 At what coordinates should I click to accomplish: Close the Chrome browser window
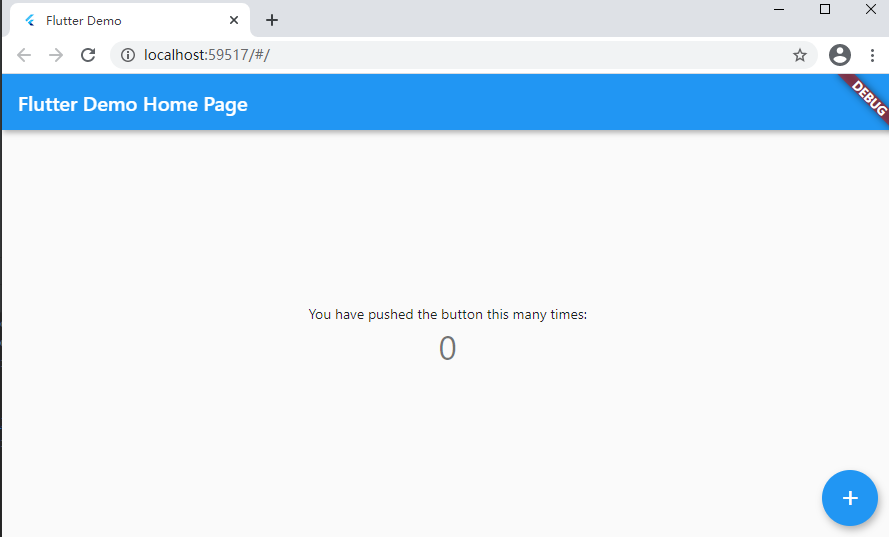tap(870, 9)
